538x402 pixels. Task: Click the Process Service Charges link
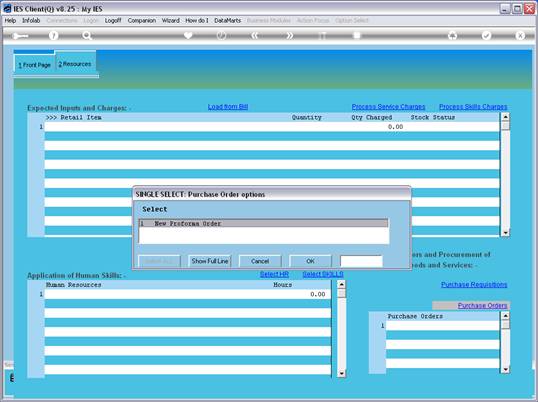tap(388, 107)
